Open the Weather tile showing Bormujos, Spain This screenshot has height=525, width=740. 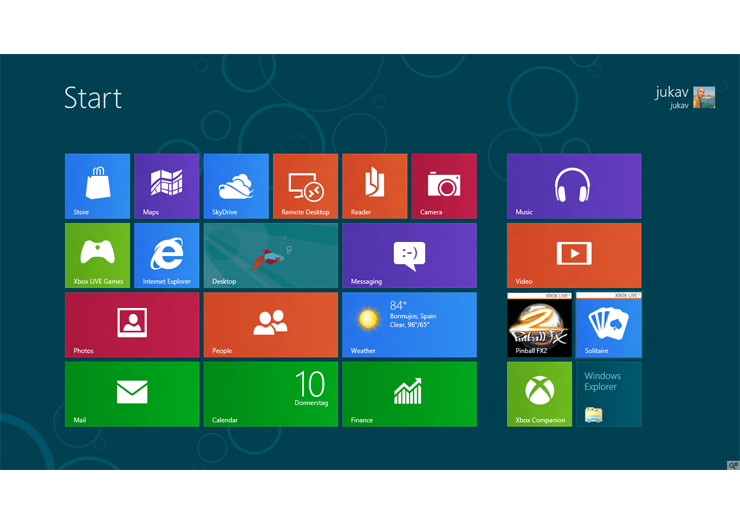[410, 325]
